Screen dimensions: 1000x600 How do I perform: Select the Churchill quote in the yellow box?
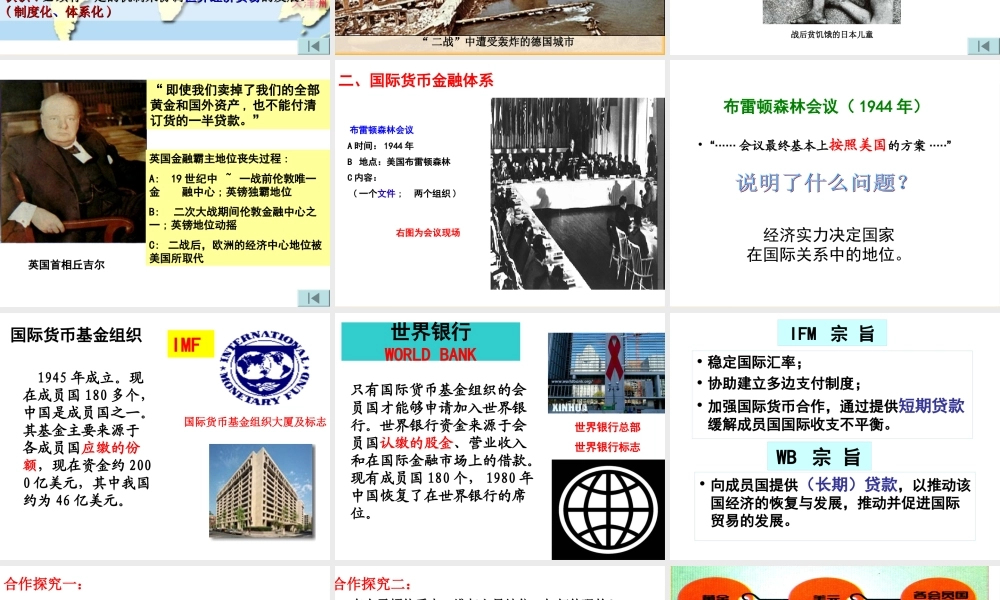[x=238, y=105]
